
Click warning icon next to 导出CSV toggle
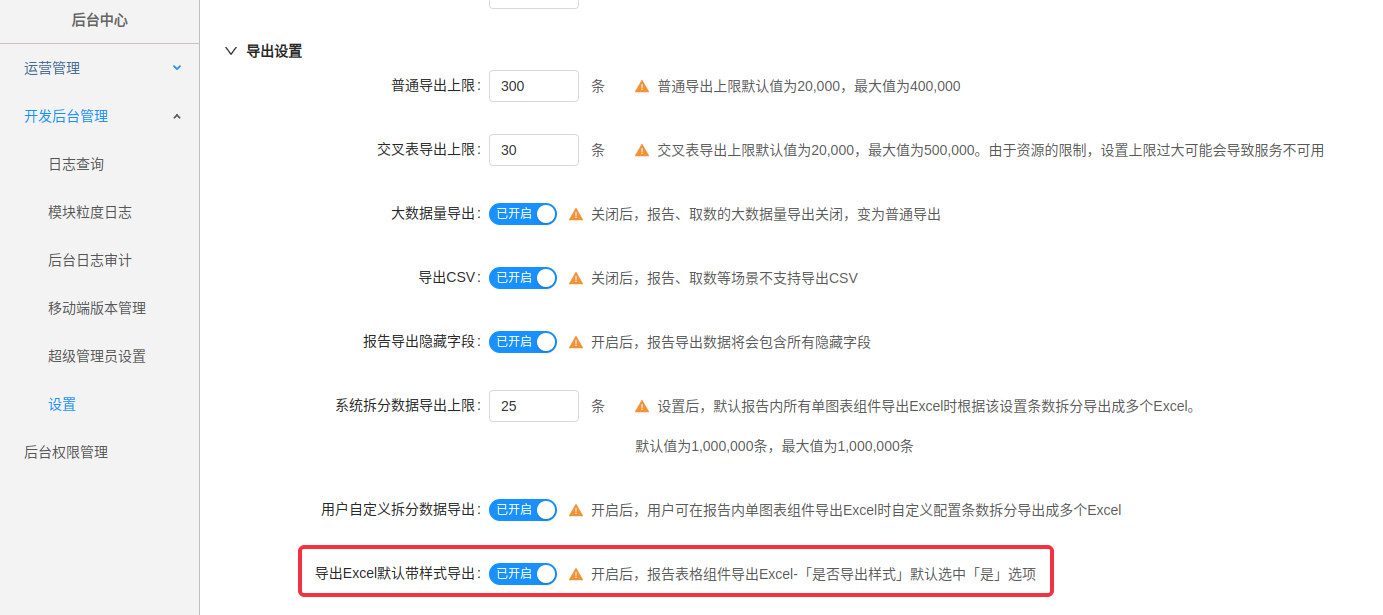(x=576, y=279)
